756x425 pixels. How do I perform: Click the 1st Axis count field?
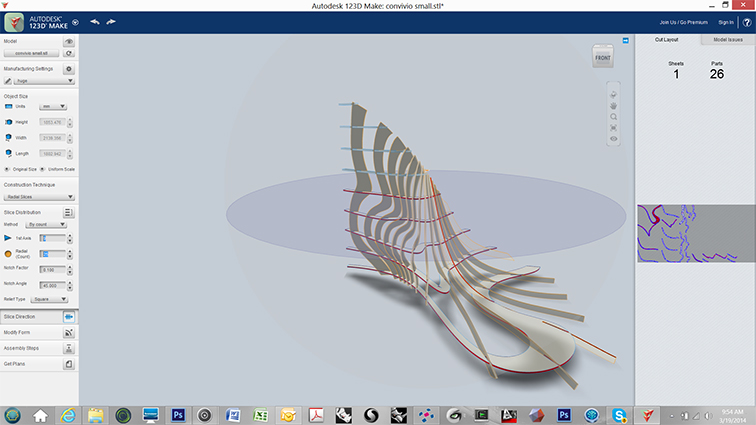[52, 238]
